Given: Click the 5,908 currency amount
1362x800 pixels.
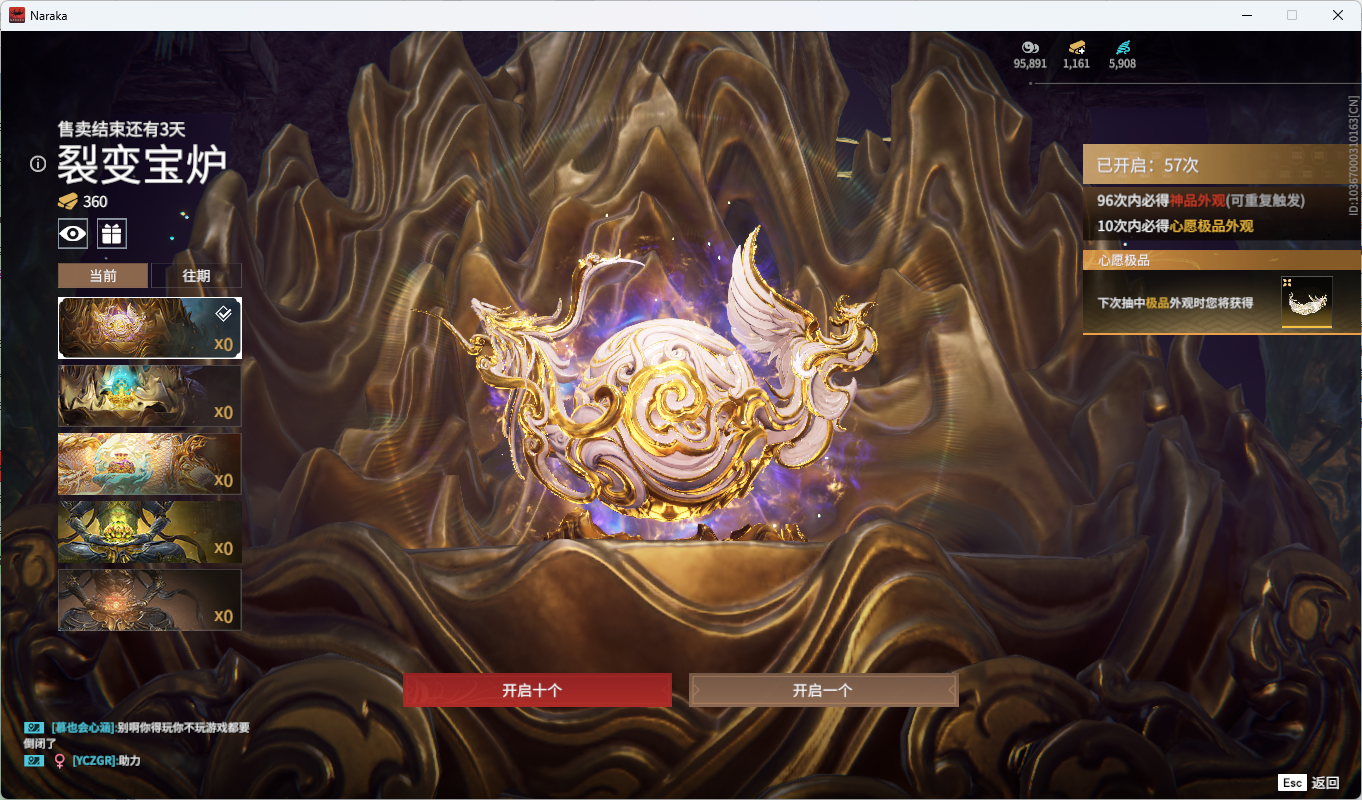Looking at the screenshot, I should coord(1122,64).
